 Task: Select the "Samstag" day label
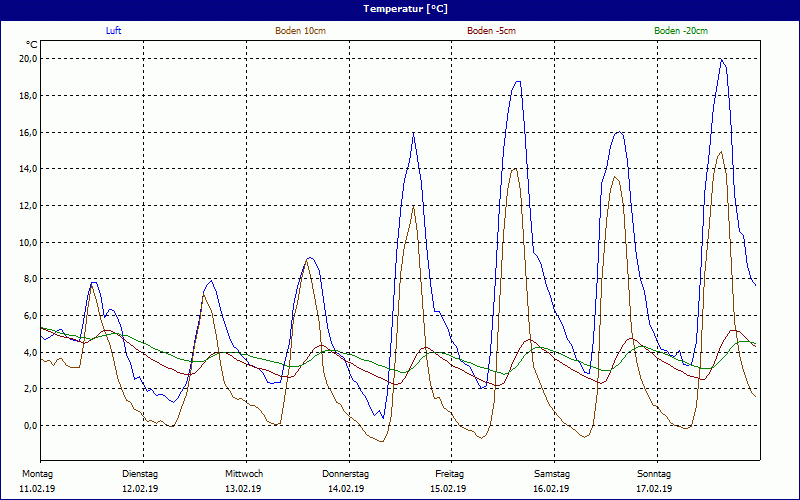(552, 473)
